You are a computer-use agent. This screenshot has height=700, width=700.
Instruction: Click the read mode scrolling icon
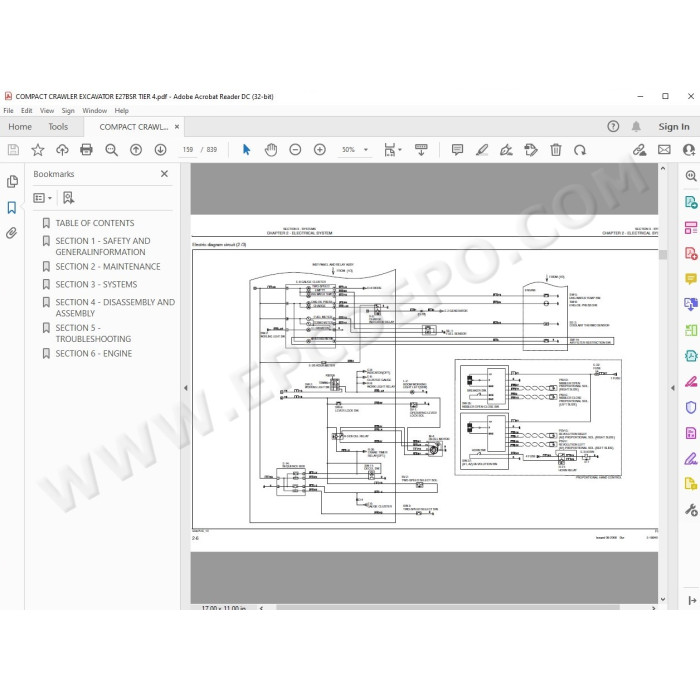tap(421, 150)
